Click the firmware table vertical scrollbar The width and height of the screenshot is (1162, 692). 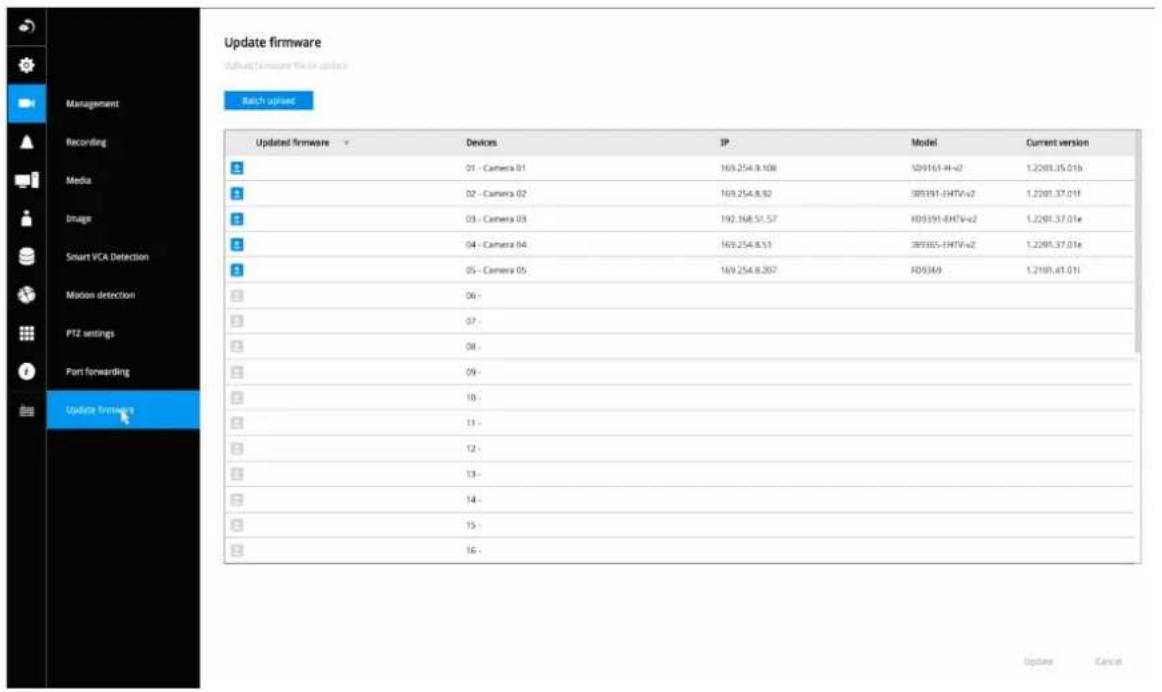(x=1138, y=242)
